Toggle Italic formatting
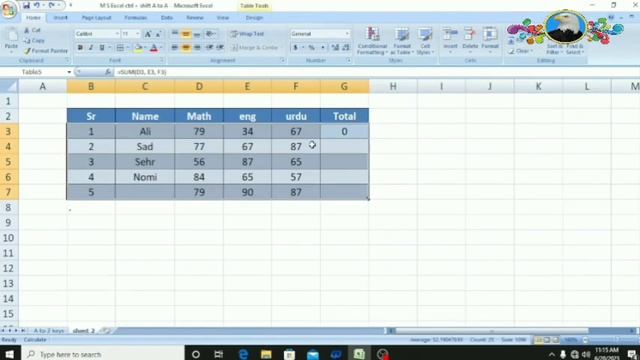 pos(91,48)
